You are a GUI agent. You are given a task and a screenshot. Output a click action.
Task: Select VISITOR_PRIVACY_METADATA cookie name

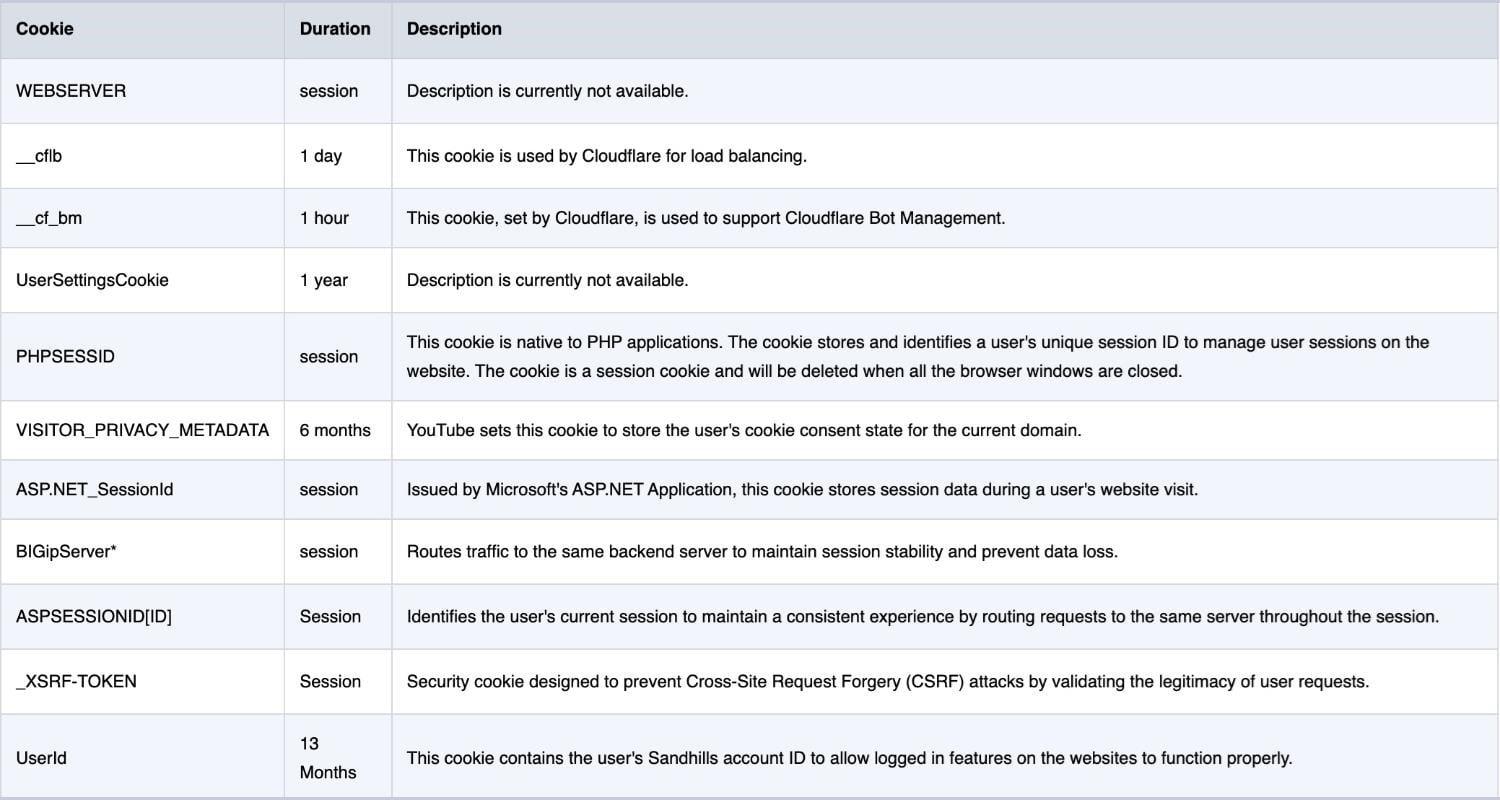coord(143,430)
